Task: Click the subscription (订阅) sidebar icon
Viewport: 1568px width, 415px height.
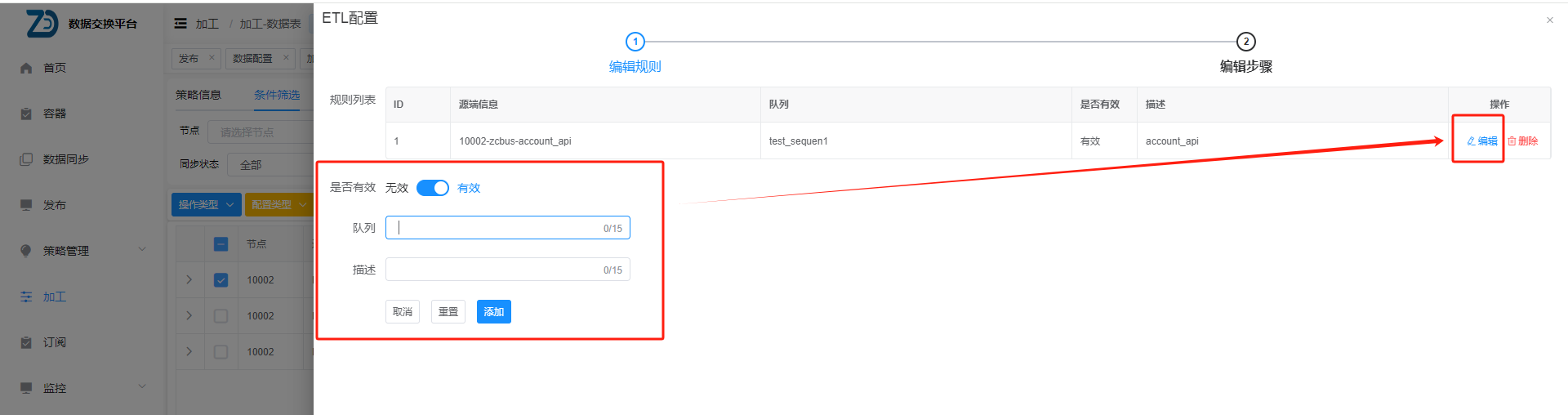Action: 26,343
